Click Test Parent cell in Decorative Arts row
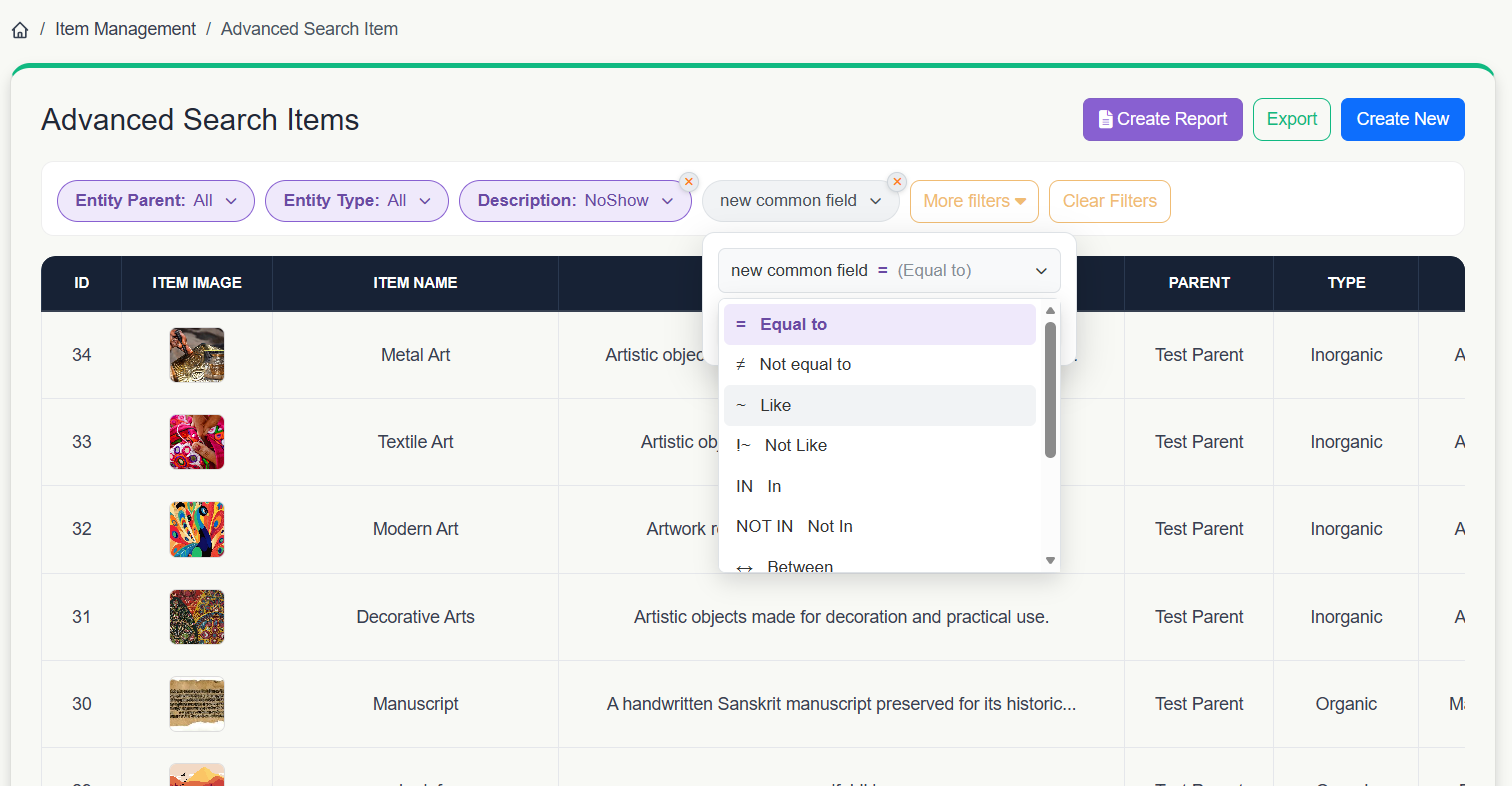1512x786 pixels. click(1199, 617)
